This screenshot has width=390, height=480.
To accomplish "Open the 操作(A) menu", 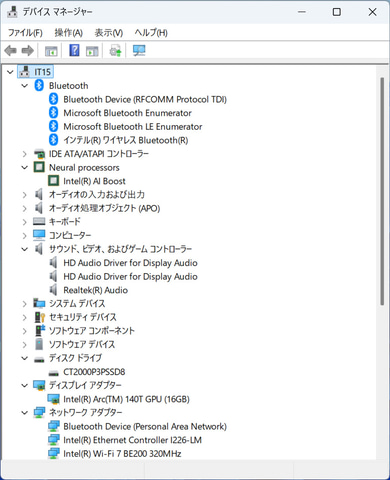I will point(69,33).
